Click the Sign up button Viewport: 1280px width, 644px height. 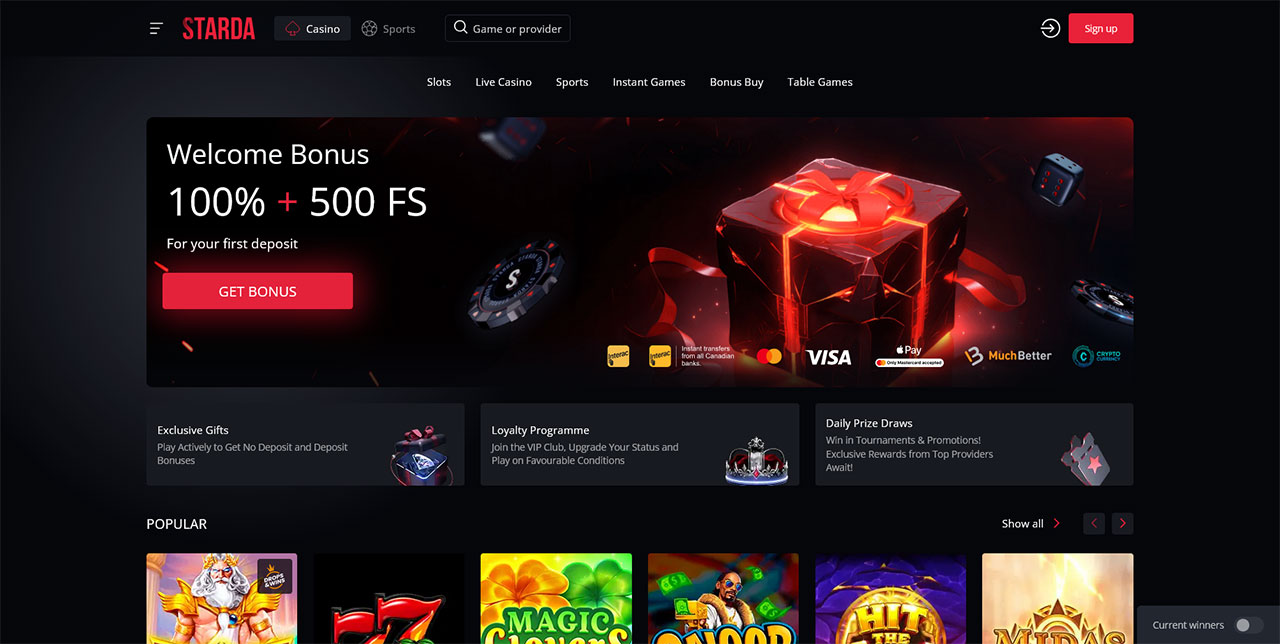(1100, 28)
